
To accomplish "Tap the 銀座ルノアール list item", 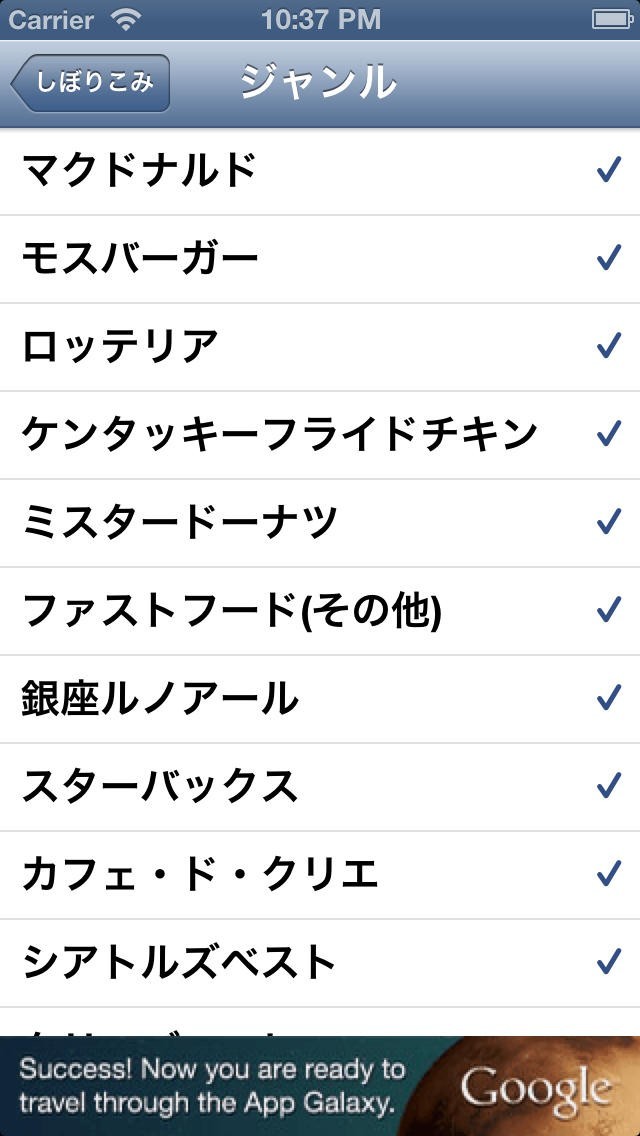I will coord(160,699).
